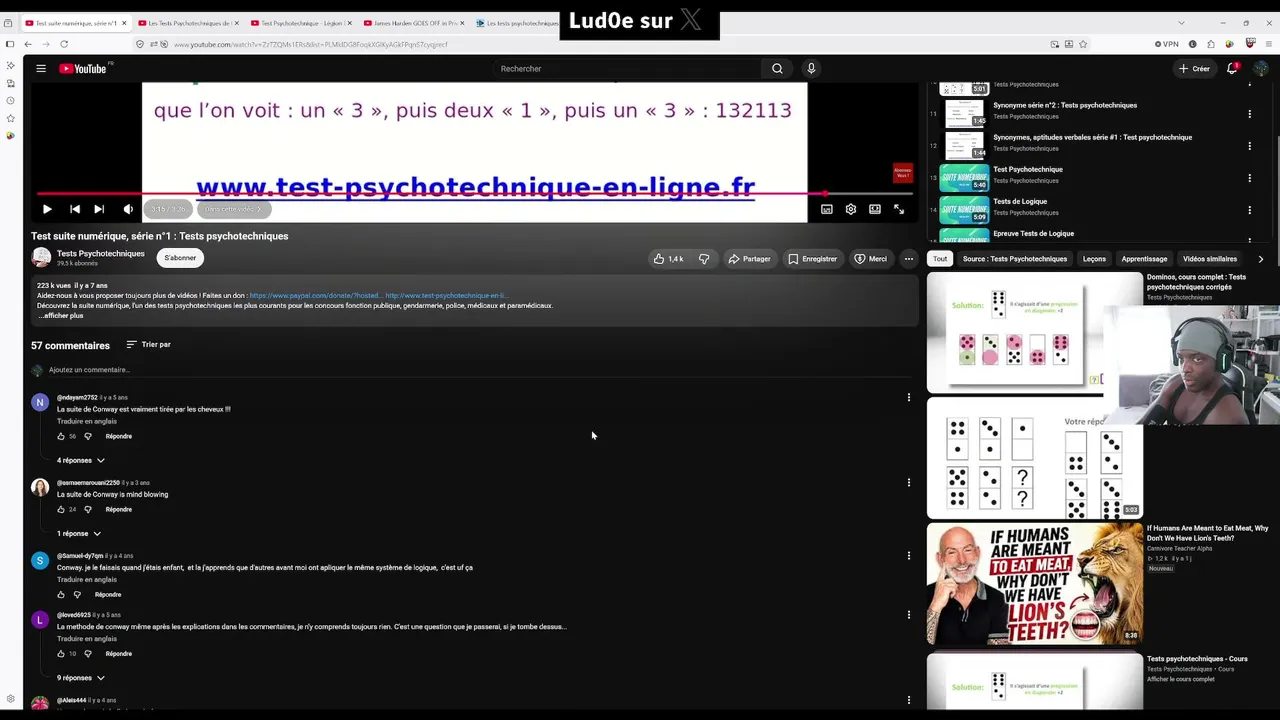Open the lion's teeth video thumbnail
The image size is (1280, 720).
(x=1034, y=584)
